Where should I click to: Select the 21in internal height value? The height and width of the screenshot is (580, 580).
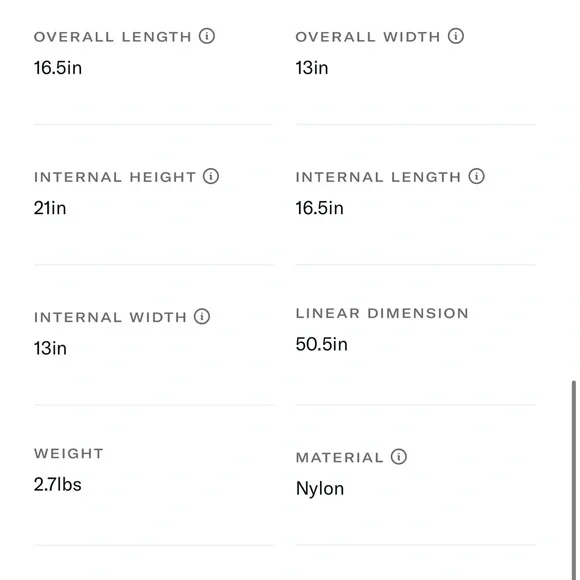coord(50,208)
